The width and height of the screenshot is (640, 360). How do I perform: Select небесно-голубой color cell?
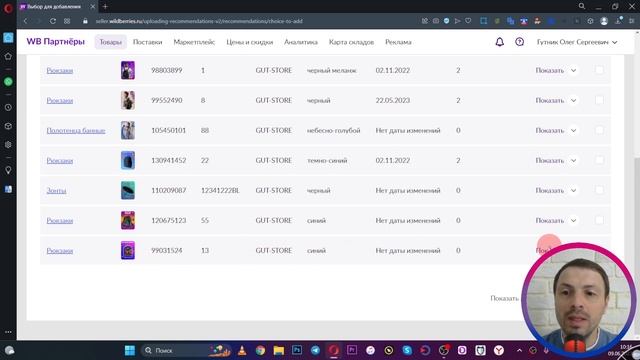tap(333, 131)
